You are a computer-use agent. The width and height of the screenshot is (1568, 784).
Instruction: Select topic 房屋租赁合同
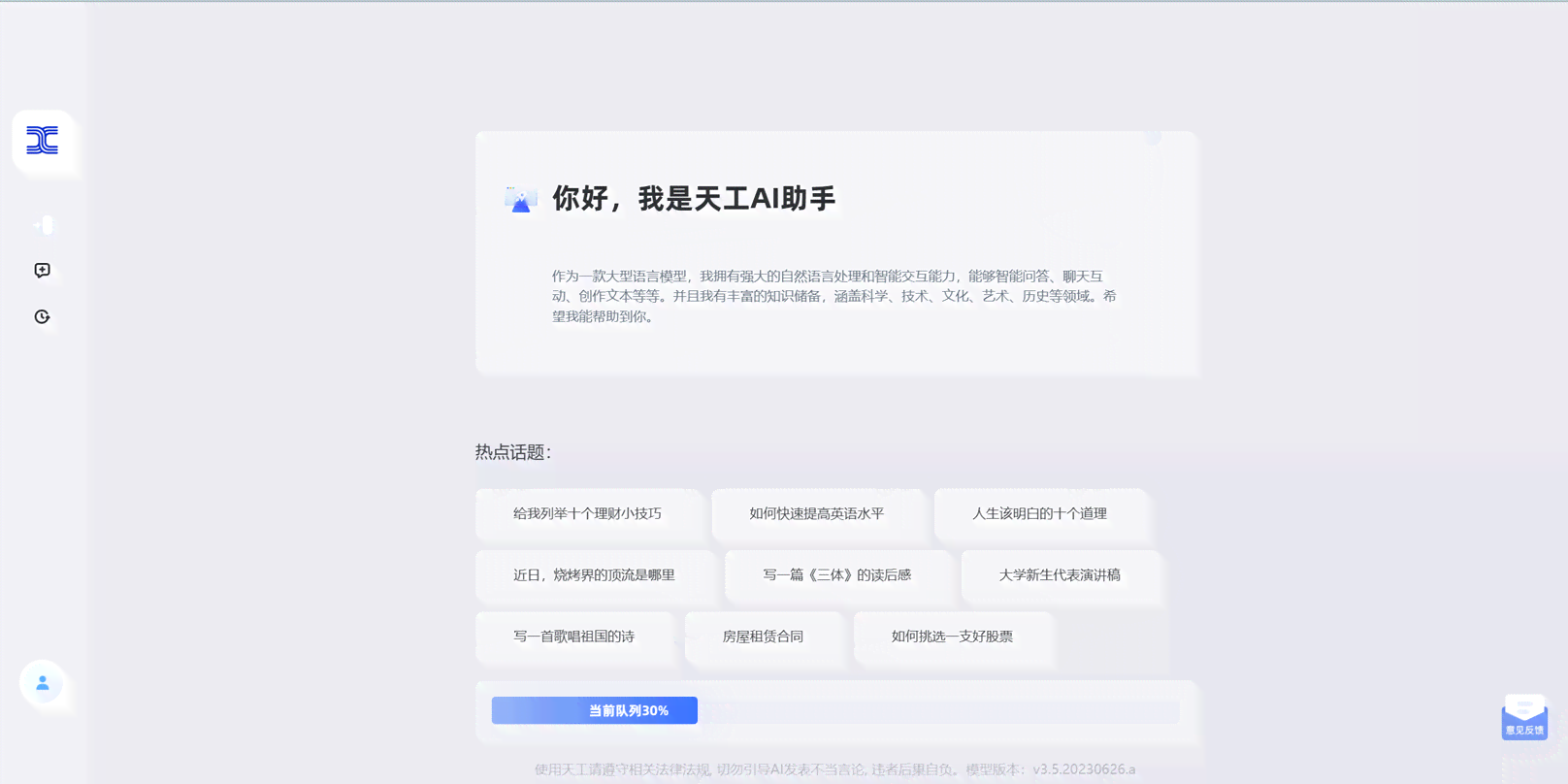point(763,637)
